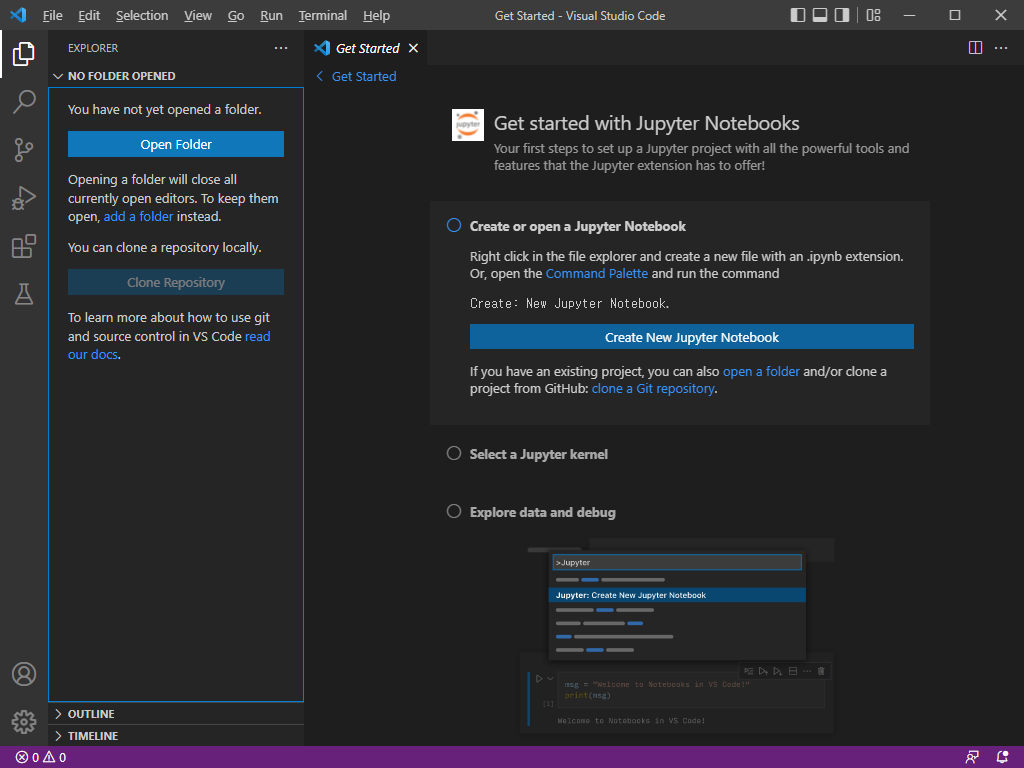Click 'Get started with Jupyter Notebooks' heading

(x=647, y=123)
